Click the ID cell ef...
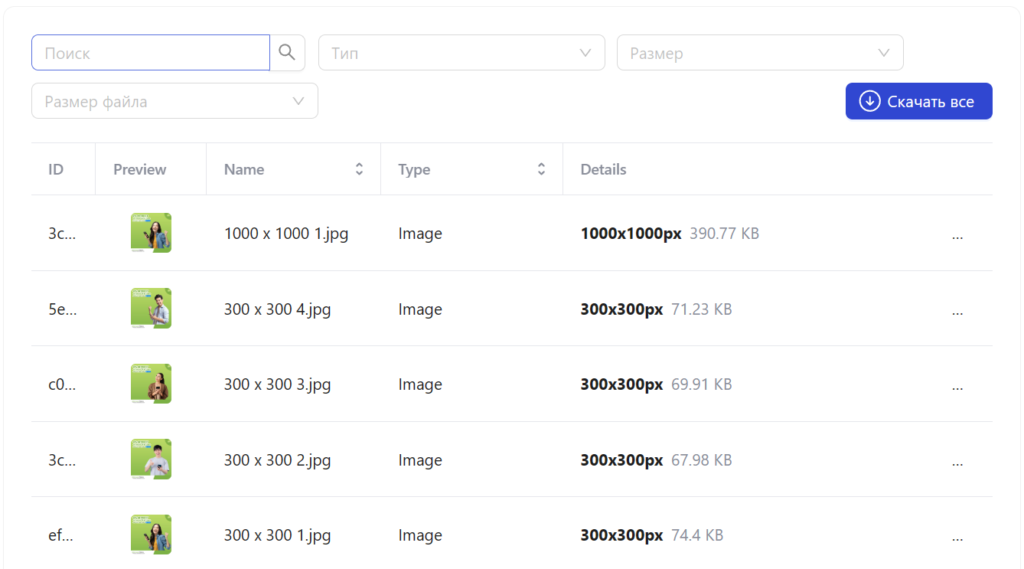The height and width of the screenshot is (569, 1024). coord(61,535)
